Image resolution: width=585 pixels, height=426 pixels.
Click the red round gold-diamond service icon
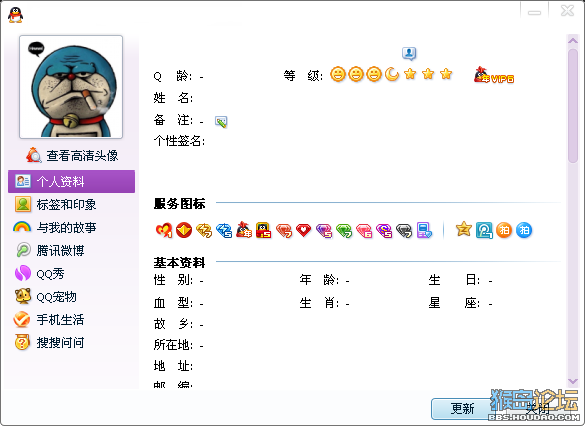pyautogui.click(x=184, y=230)
